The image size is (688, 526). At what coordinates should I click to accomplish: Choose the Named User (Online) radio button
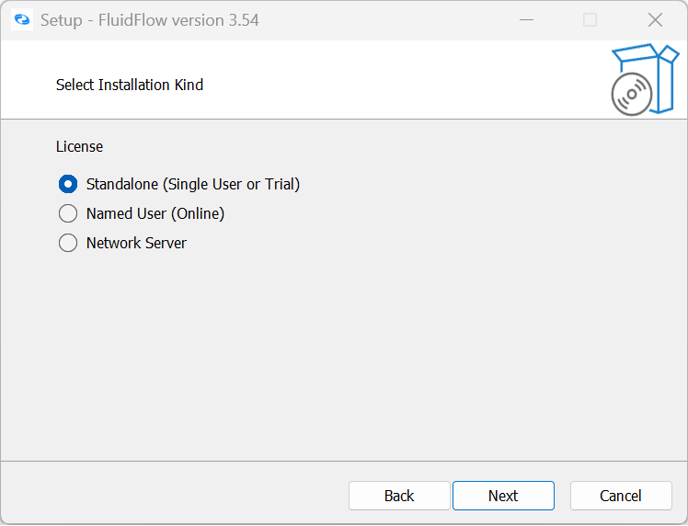(68, 213)
